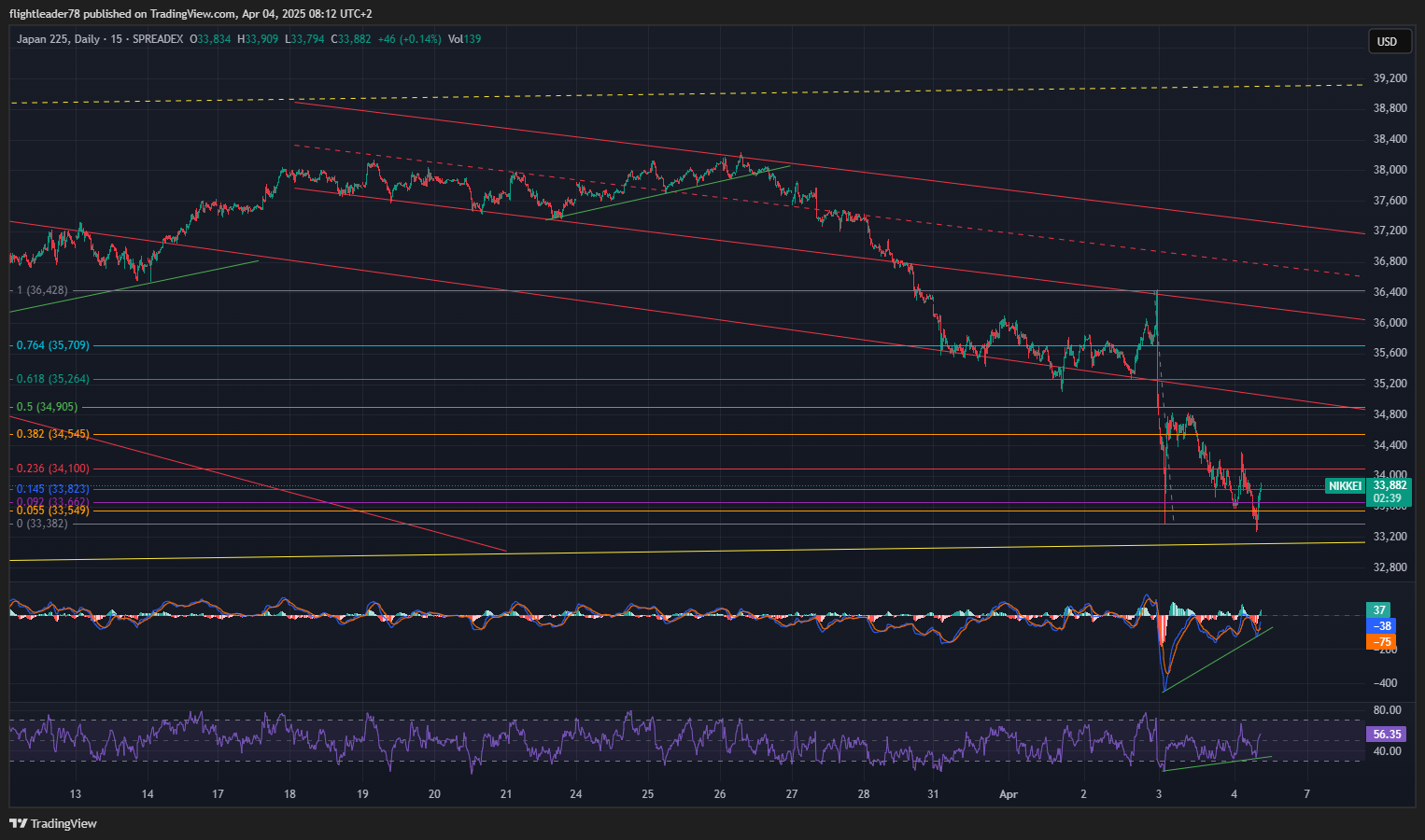Click the 38,400 price axis label
The height and width of the screenshot is (840, 1425).
1390,139
